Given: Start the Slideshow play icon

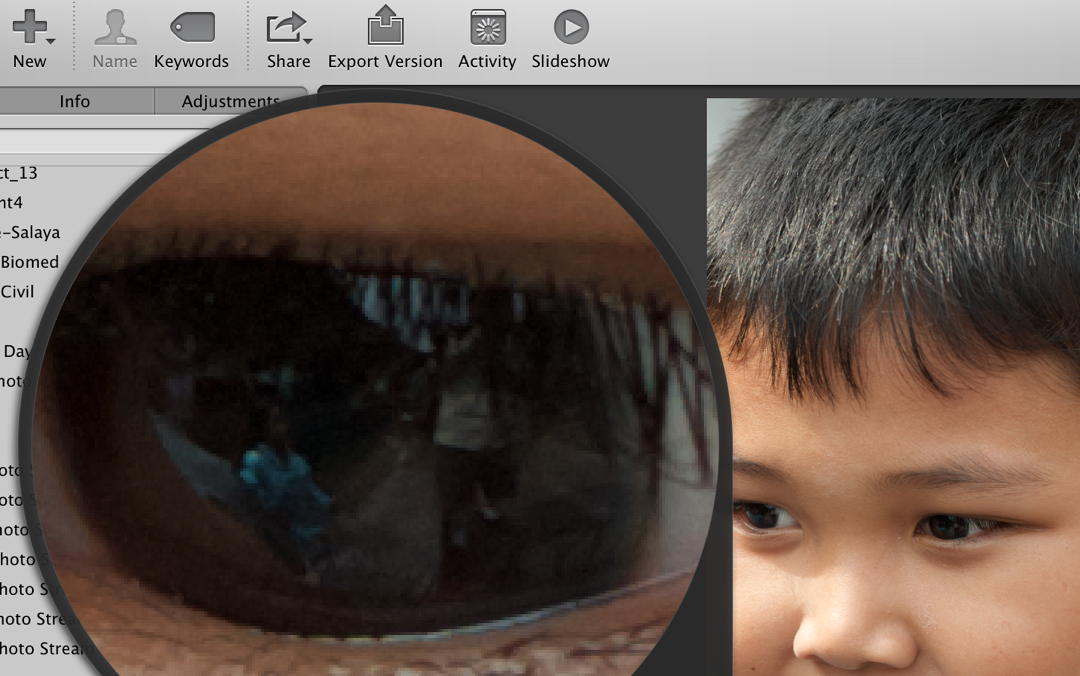Looking at the screenshot, I should coord(571,27).
